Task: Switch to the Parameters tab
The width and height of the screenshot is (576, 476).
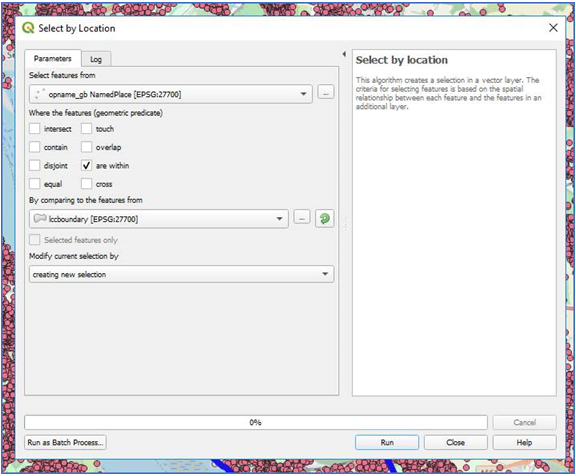Action: 53,58
